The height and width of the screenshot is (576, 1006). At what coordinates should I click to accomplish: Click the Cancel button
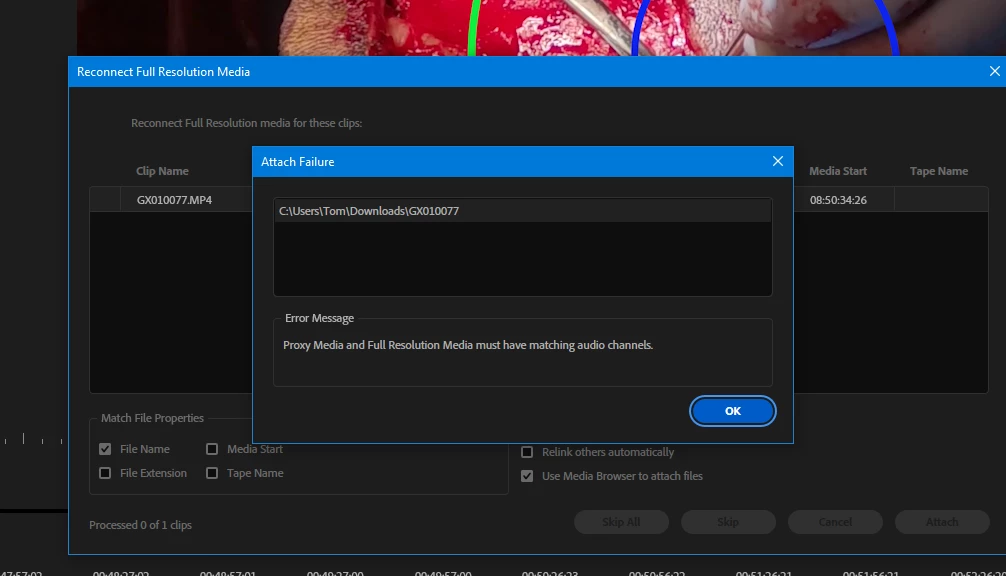click(835, 522)
